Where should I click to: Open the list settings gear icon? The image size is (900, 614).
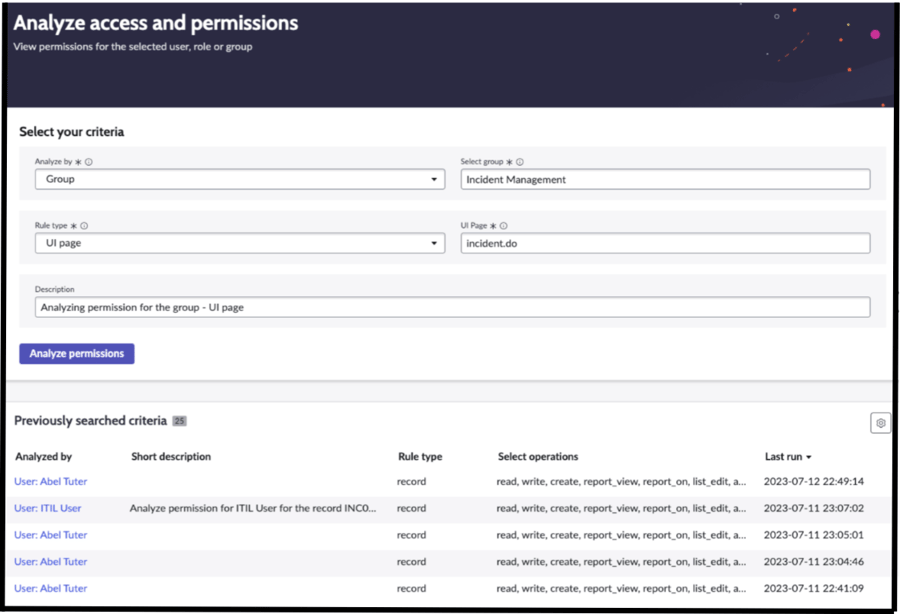point(880,422)
